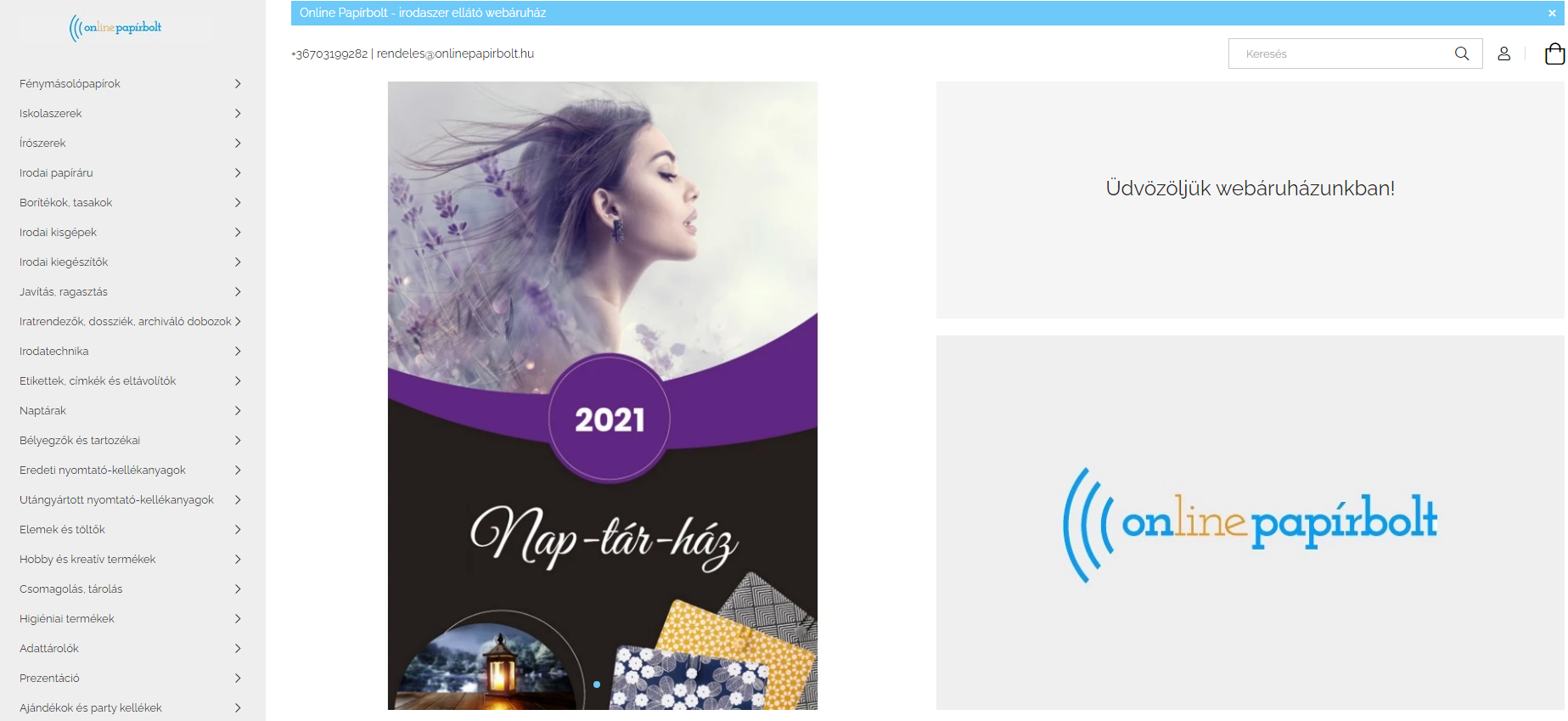Viewport: 1568px width, 721px height.
Task: Click the Üdvözöljük webáruházunkban! heading
Action: click(1250, 188)
